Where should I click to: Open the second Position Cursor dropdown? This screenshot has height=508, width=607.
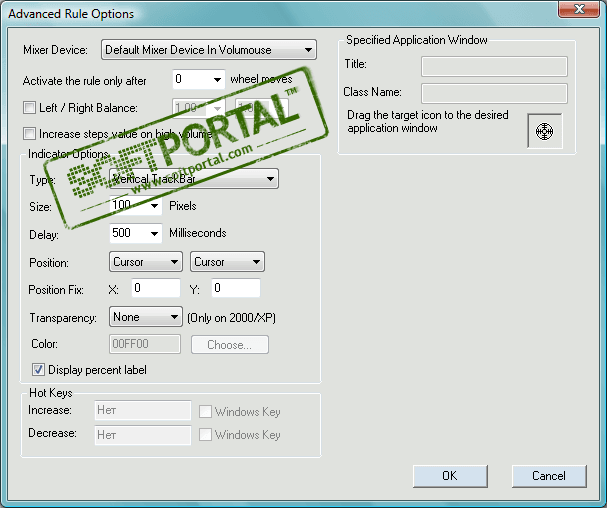coord(227,262)
